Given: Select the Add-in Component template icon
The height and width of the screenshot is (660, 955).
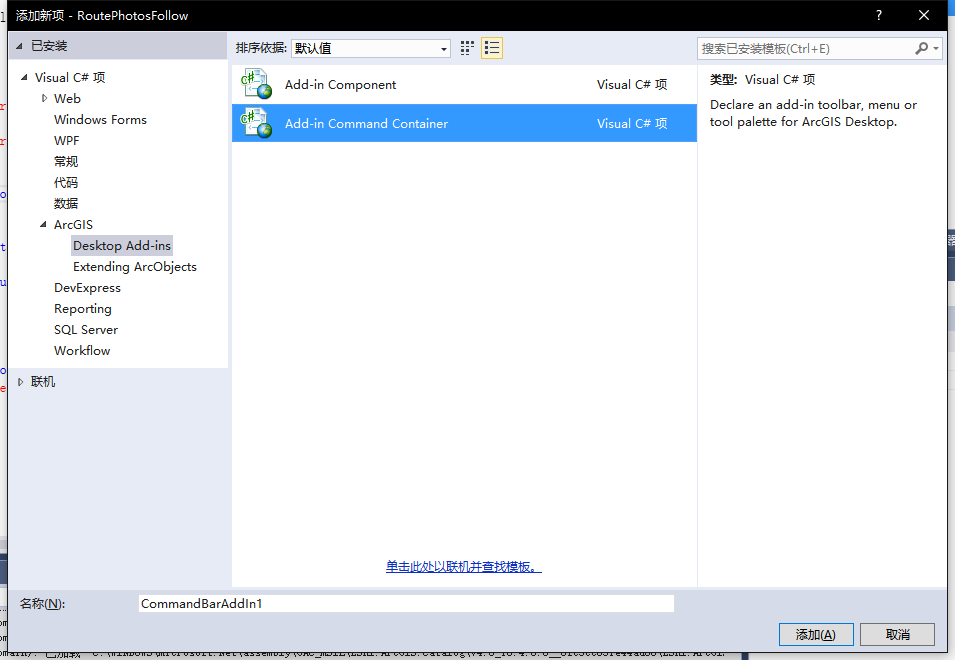Looking at the screenshot, I should point(256,84).
